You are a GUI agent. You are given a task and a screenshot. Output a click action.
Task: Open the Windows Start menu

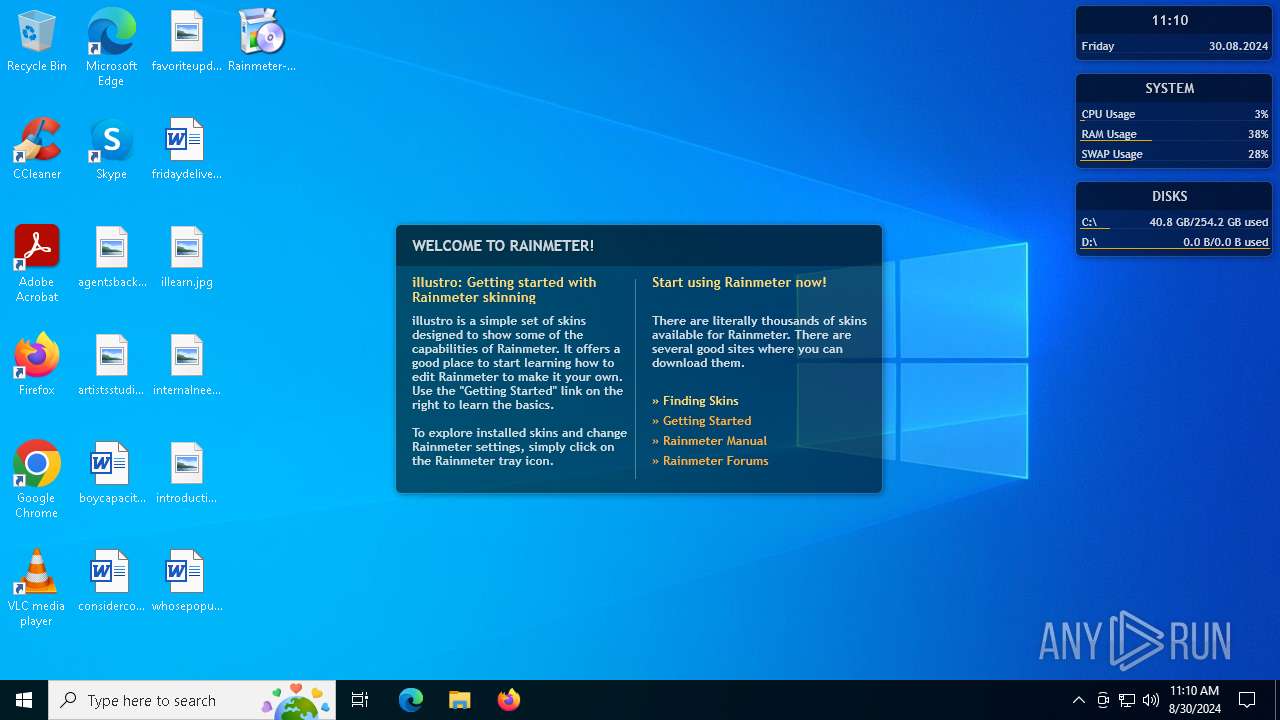[24, 700]
